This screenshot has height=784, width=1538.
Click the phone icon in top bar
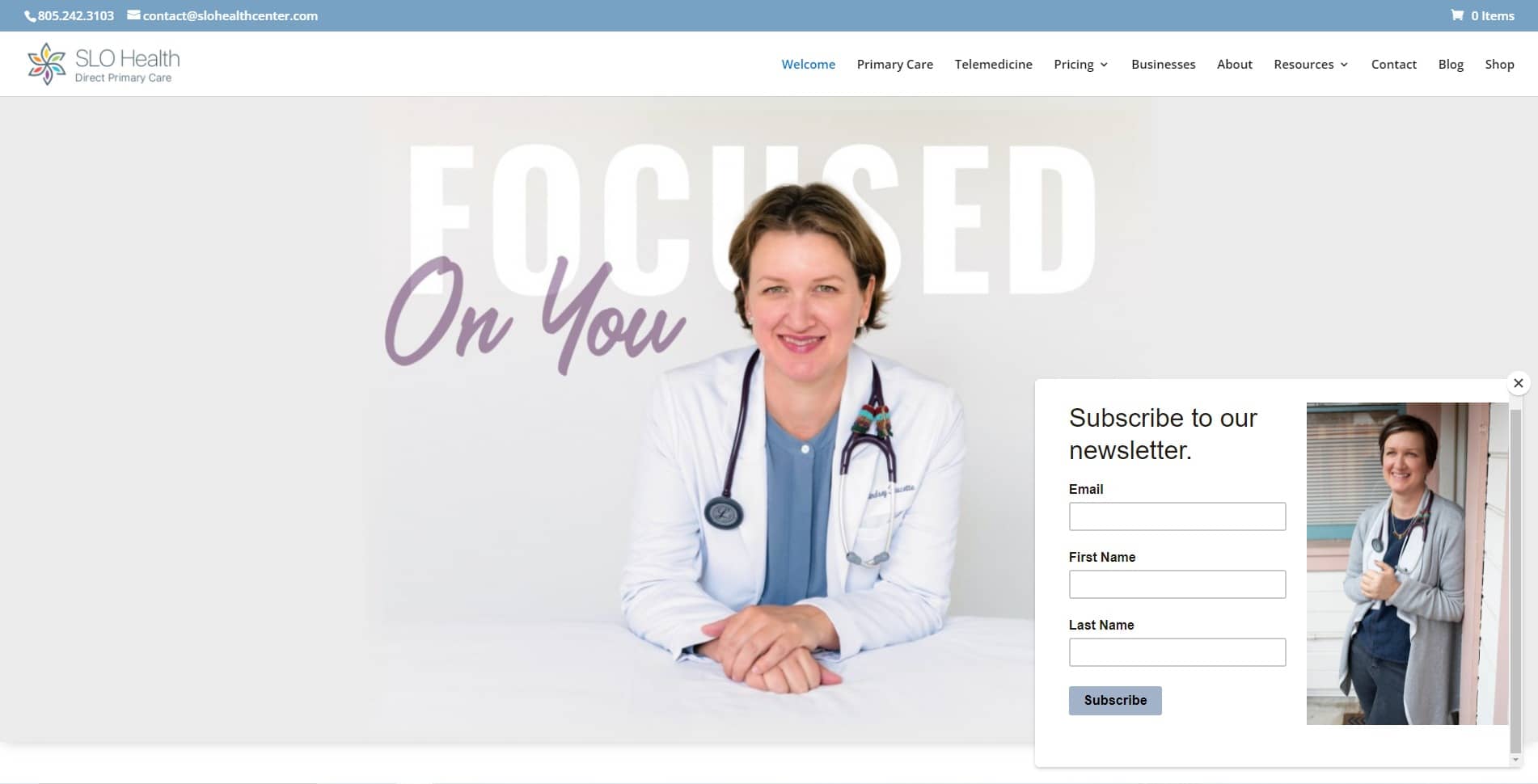[30, 16]
